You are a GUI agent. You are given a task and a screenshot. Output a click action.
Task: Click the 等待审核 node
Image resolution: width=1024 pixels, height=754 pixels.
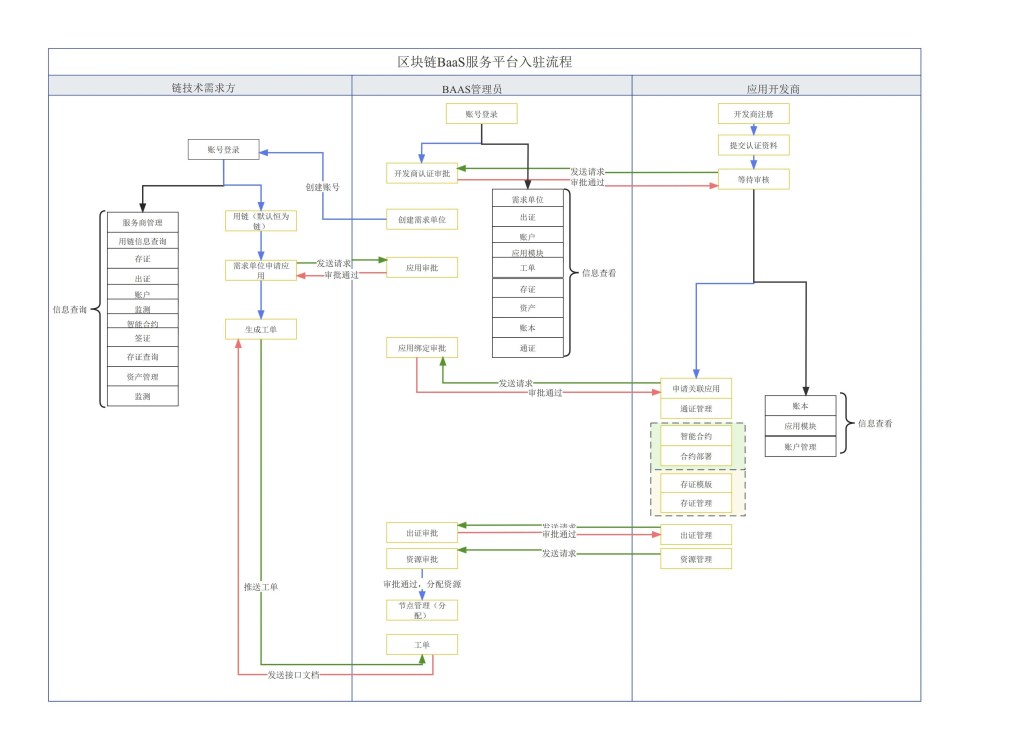point(753,179)
